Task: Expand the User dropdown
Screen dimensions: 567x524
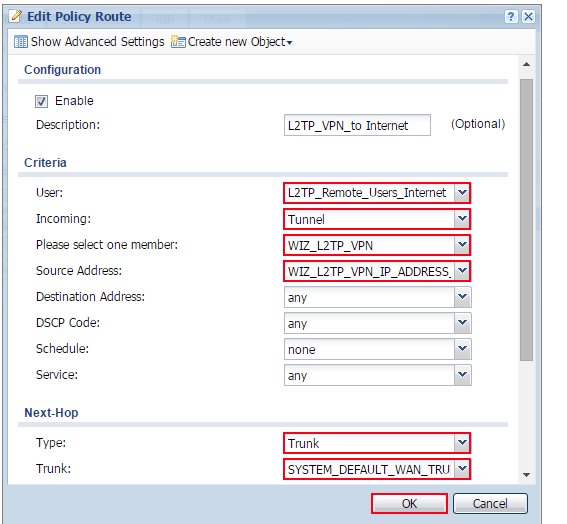Action: [462, 192]
